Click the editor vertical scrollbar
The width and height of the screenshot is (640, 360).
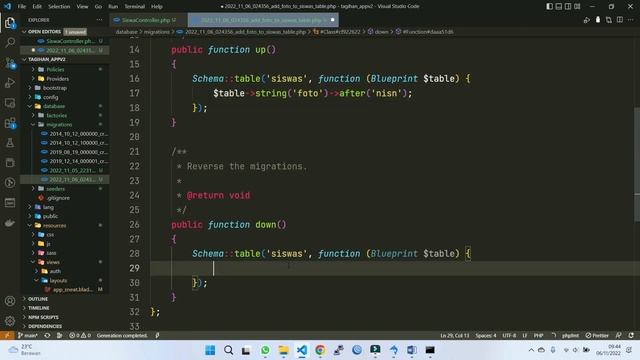(x=637, y=164)
